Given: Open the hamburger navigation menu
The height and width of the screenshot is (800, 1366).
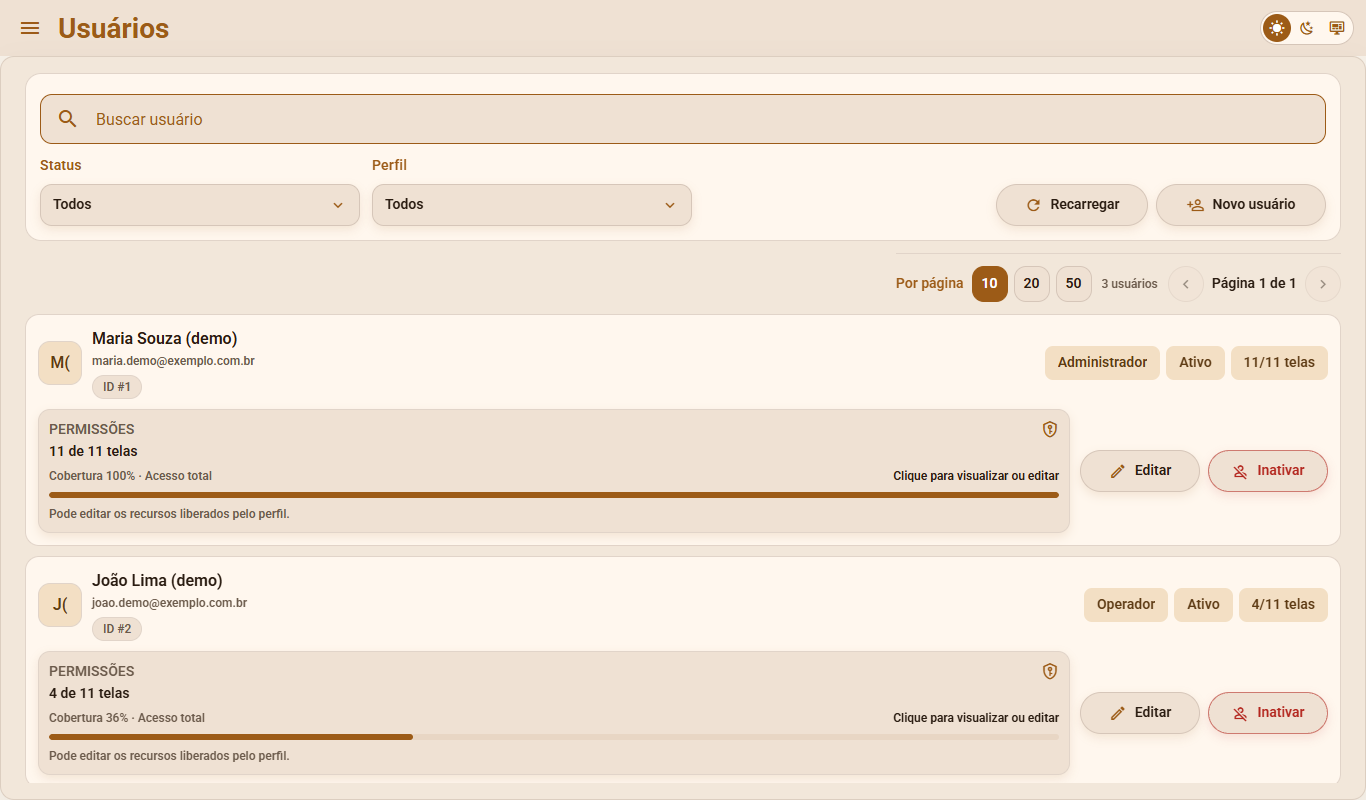Looking at the screenshot, I should (30, 28).
